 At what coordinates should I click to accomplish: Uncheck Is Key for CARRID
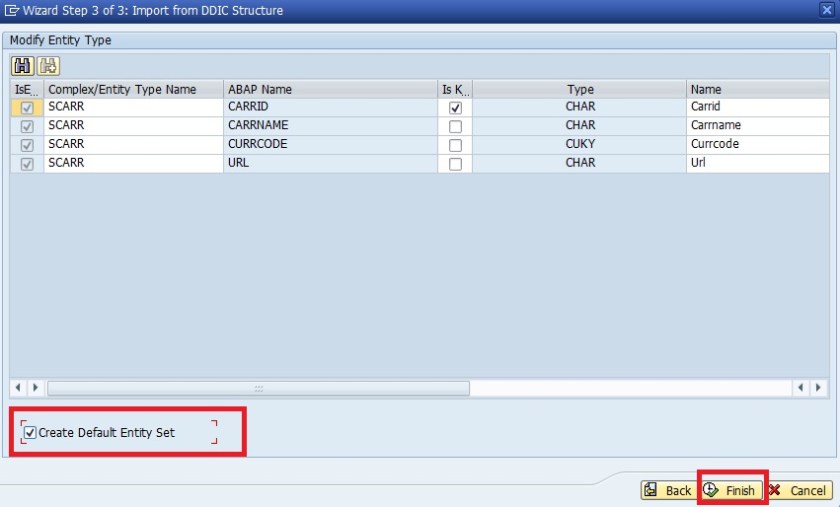point(455,108)
